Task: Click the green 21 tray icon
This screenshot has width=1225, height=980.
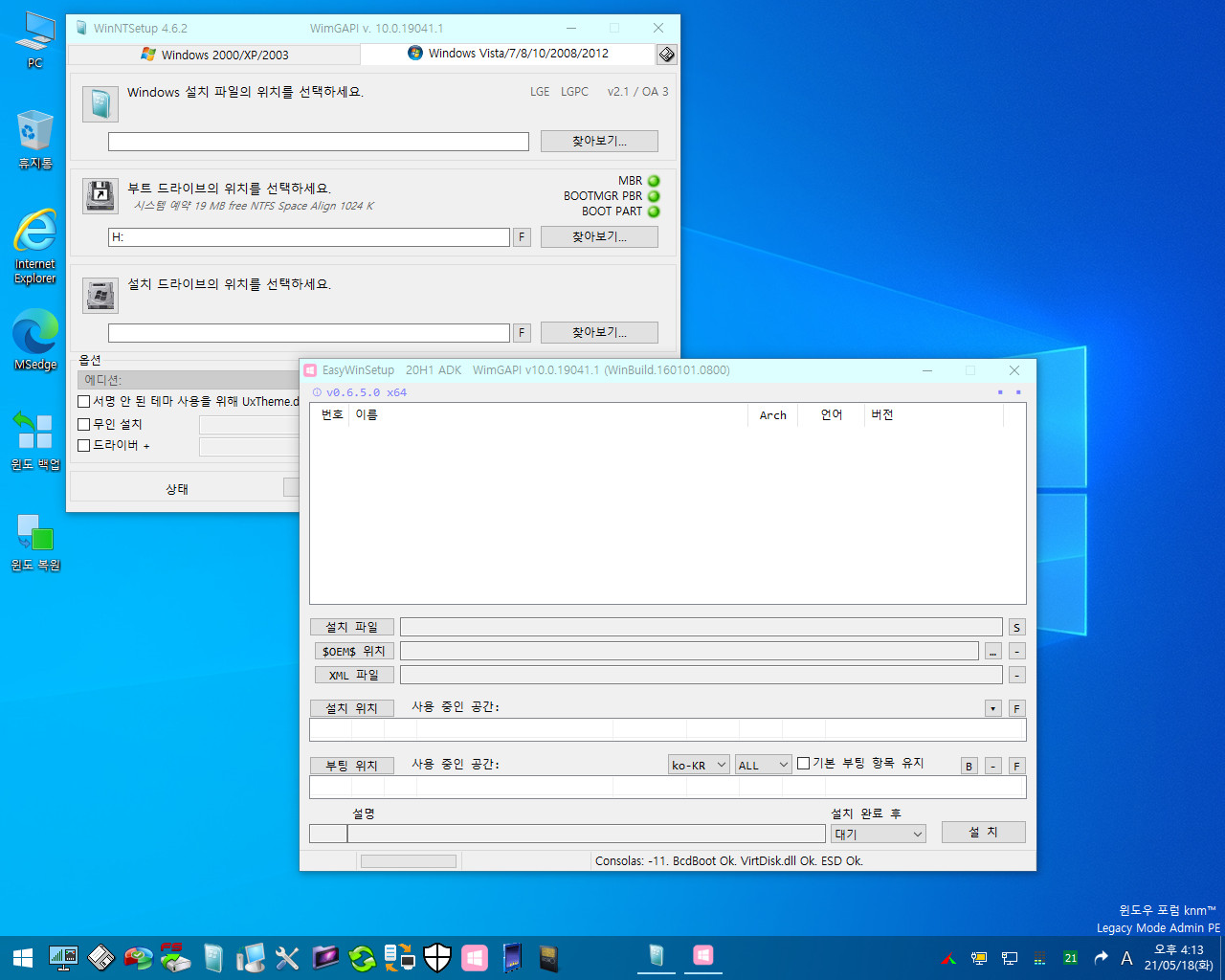Action: click(1070, 958)
